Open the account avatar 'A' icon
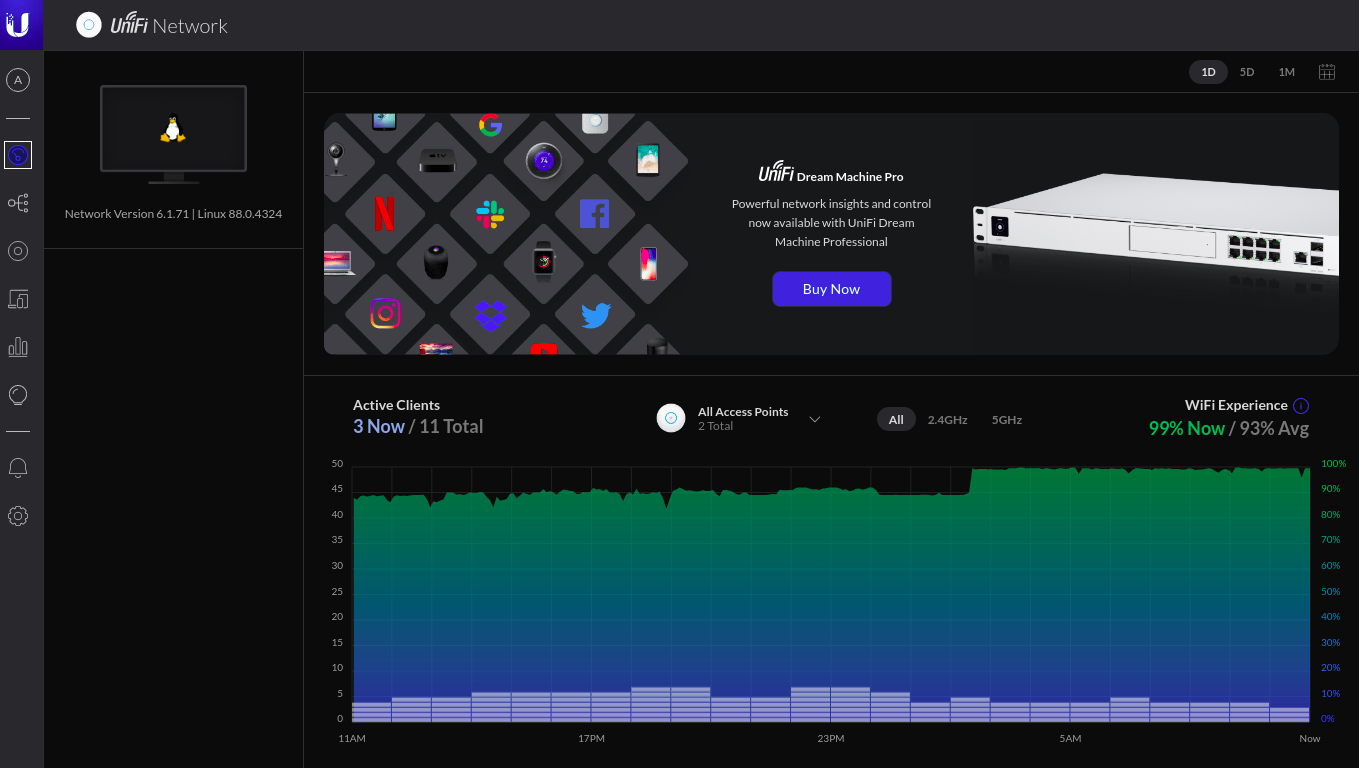The image size is (1359, 768). click(18, 80)
